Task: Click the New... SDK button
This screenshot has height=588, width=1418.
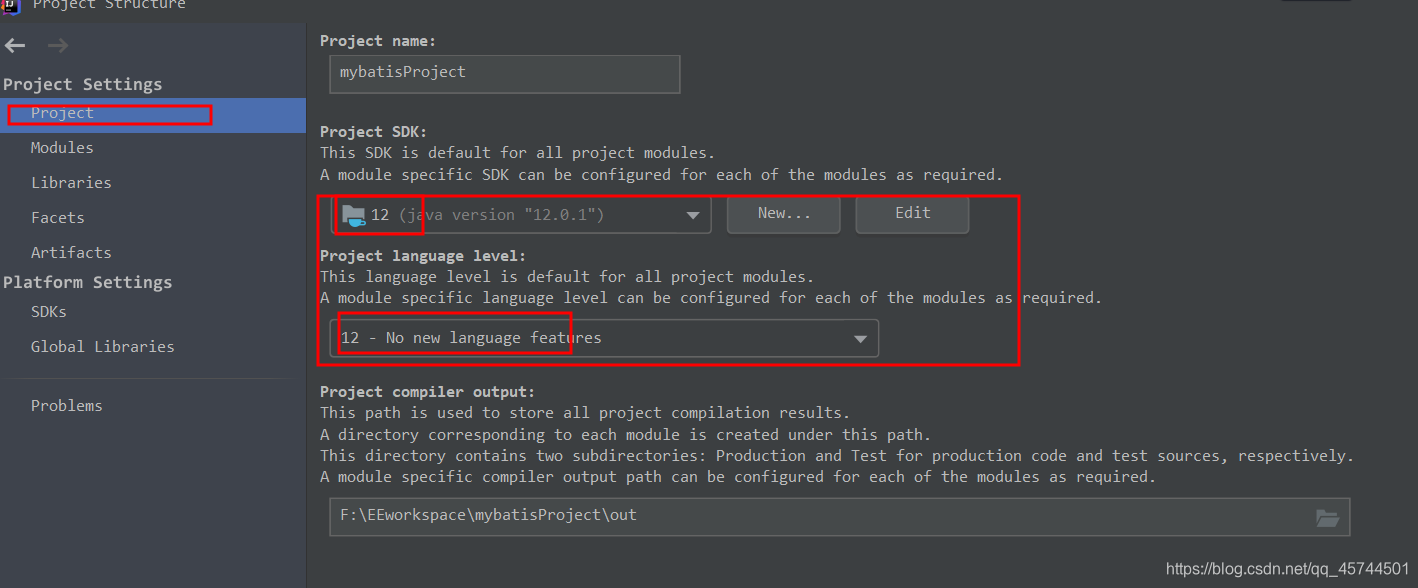Action: click(783, 214)
